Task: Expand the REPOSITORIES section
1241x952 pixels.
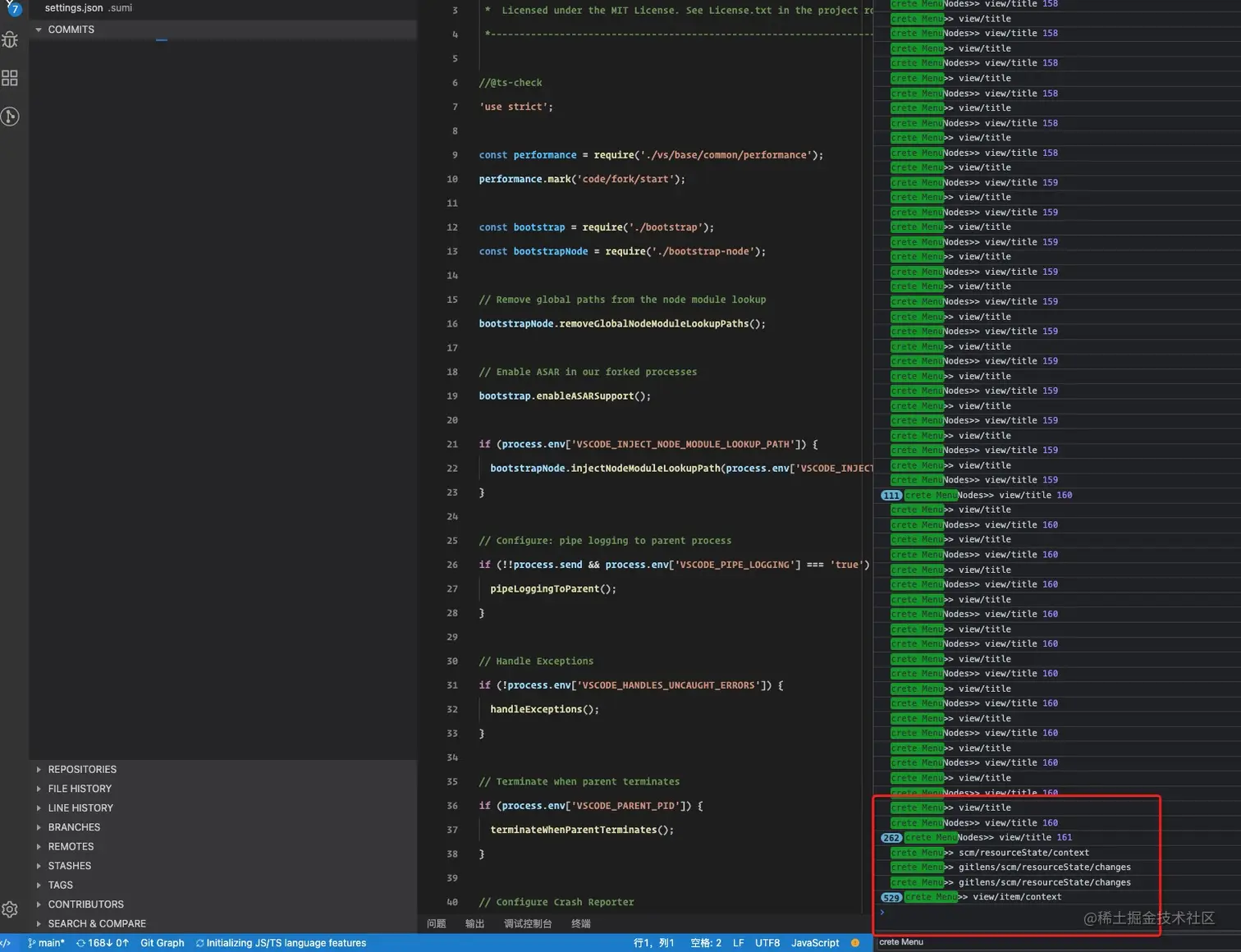Action: [x=222, y=770]
